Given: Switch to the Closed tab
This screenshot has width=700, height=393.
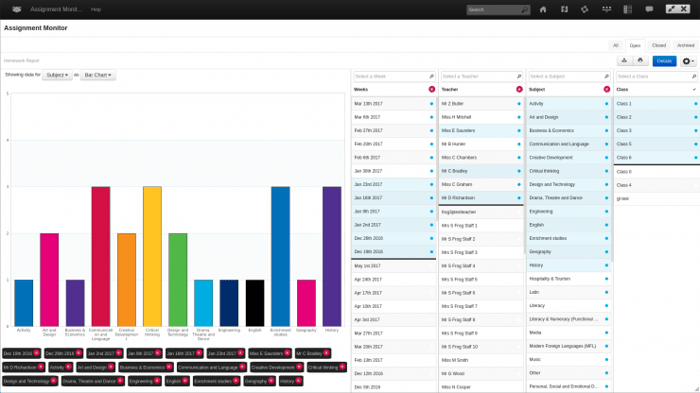Looking at the screenshot, I should 659,46.
